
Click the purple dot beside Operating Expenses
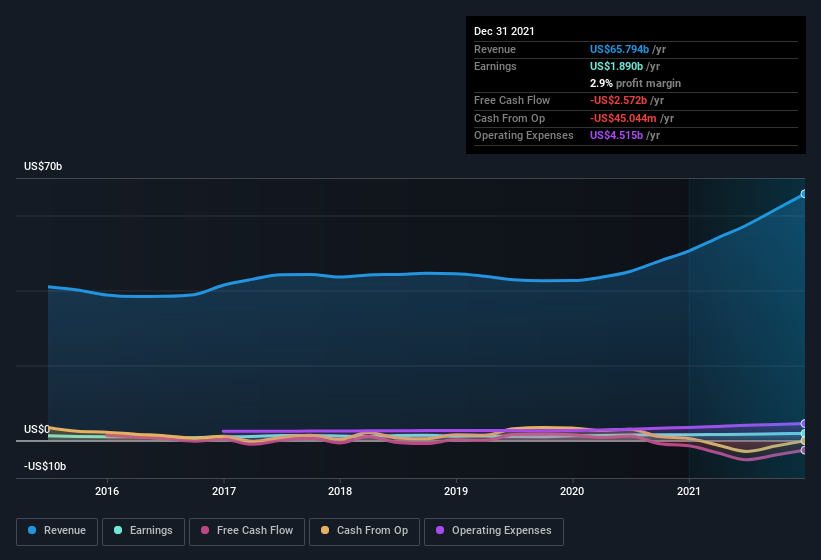pyautogui.click(x=439, y=531)
